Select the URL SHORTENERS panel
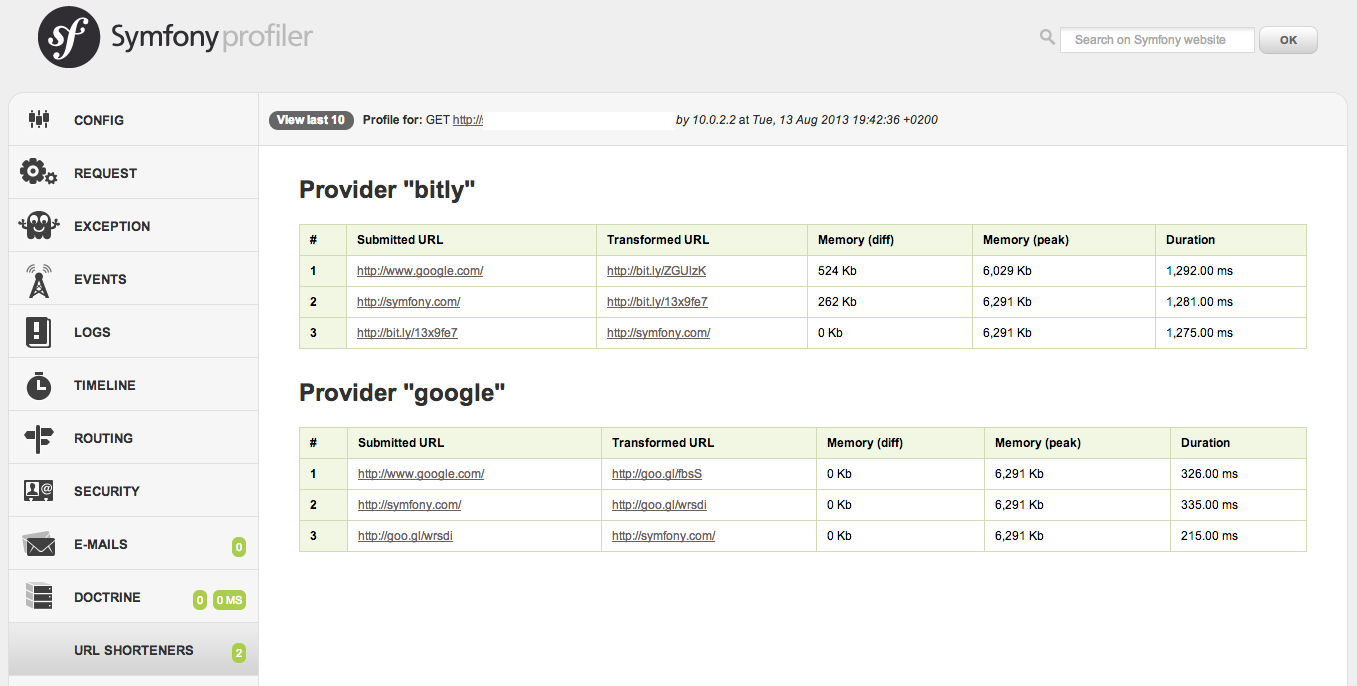 133,650
